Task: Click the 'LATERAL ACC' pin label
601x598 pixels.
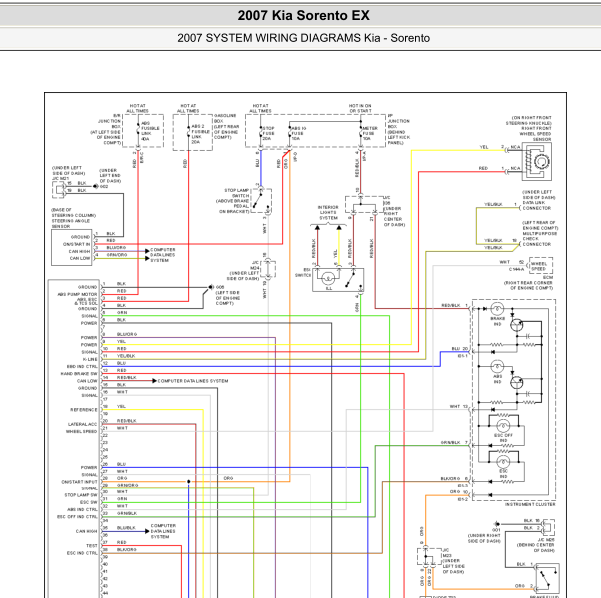Action: tap(82, 424)
